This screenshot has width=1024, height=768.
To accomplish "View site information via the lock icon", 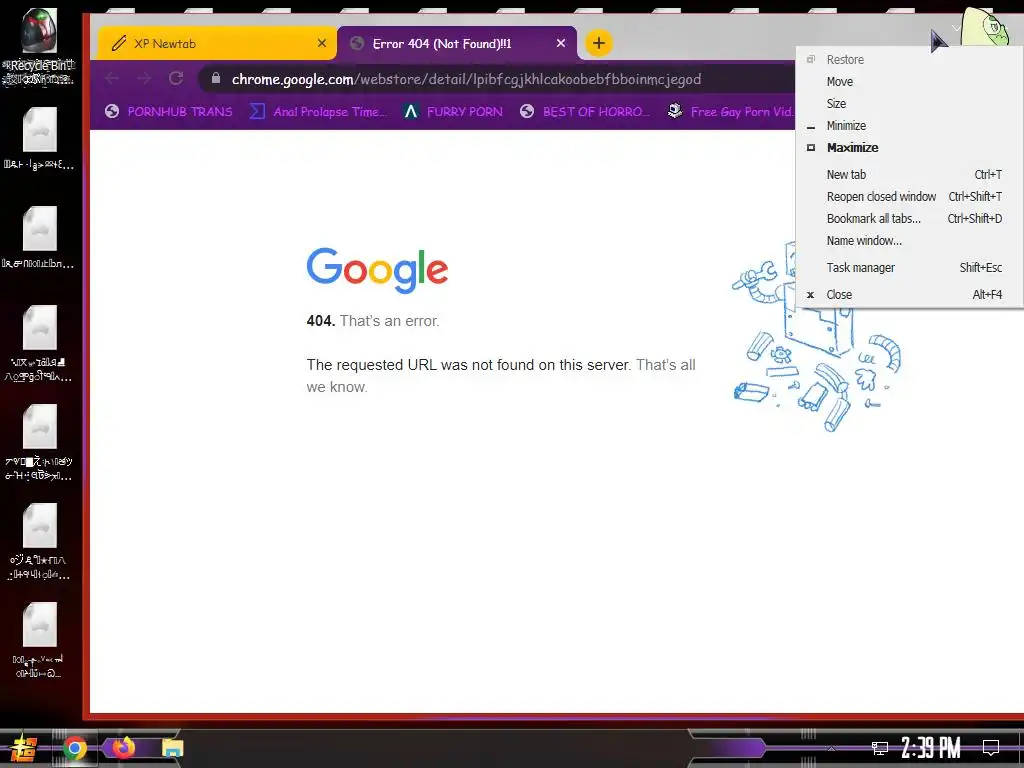I will tap(216, 78).
